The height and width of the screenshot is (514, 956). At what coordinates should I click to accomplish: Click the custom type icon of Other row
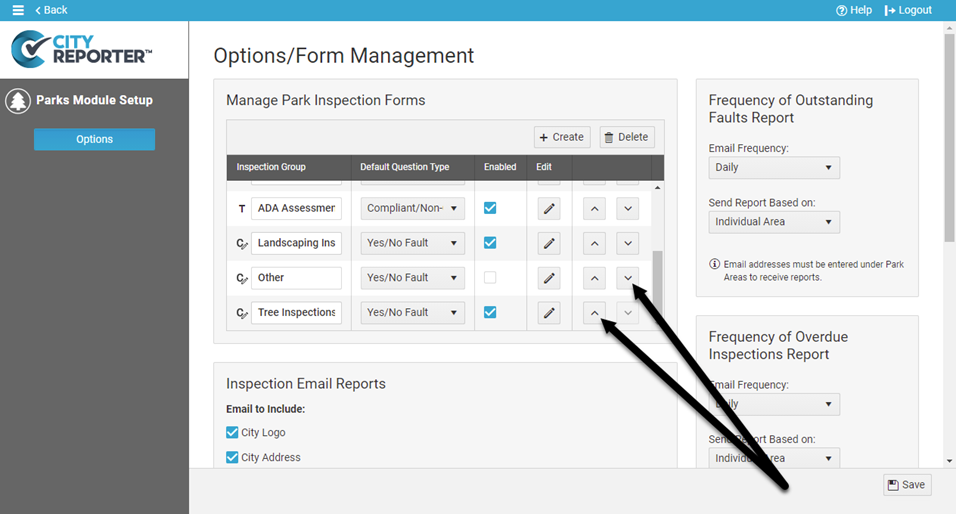coord(241,279)
